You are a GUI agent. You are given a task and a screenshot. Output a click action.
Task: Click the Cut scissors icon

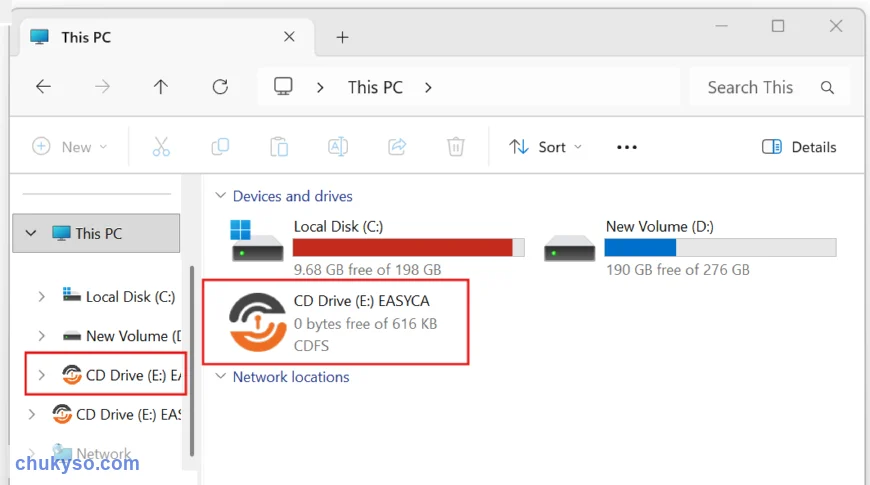pyautogui.click(x=161, y=147)
